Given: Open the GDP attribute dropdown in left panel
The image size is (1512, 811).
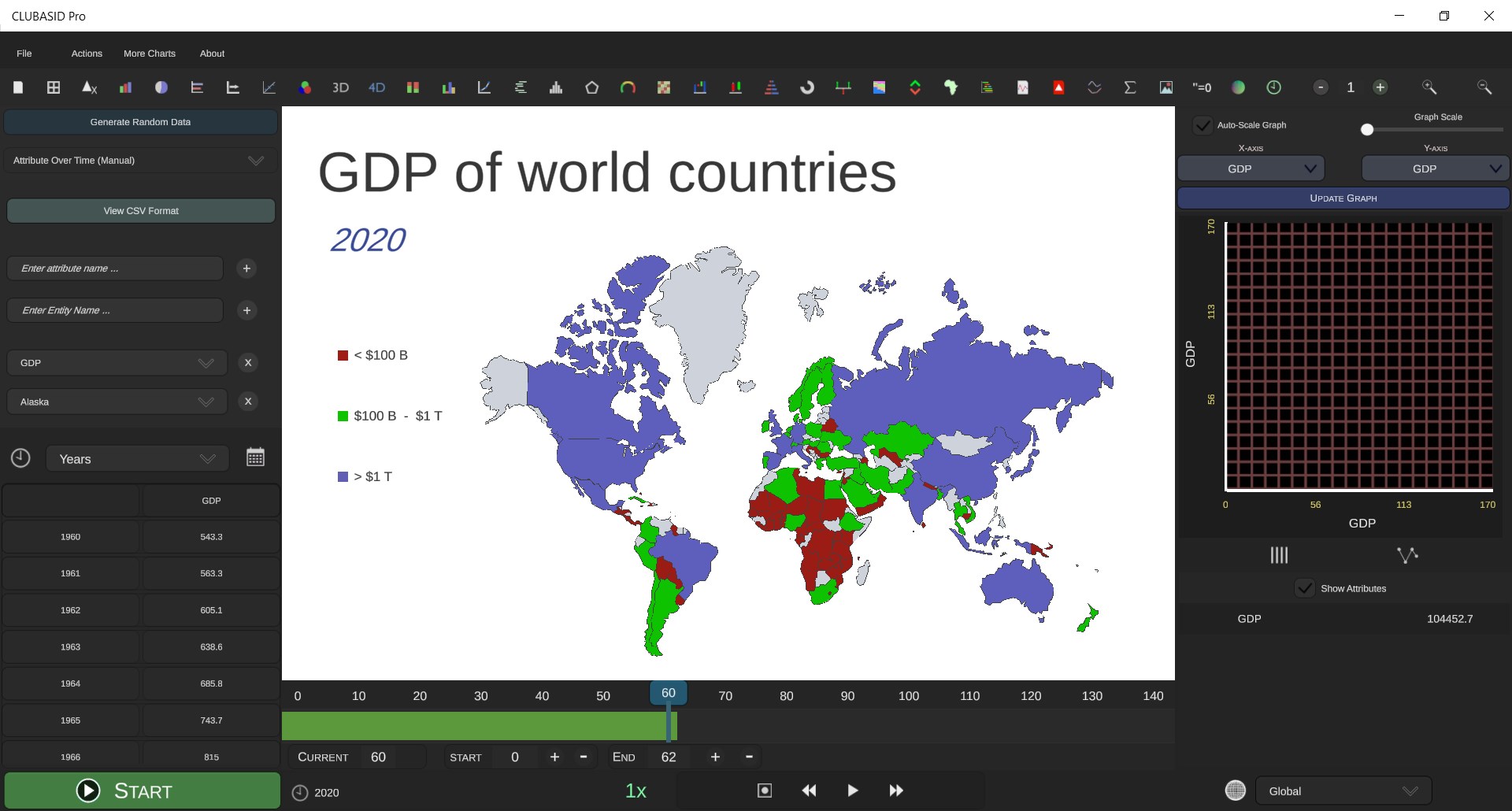Looking at the screenshot, I should click(117, 363).
